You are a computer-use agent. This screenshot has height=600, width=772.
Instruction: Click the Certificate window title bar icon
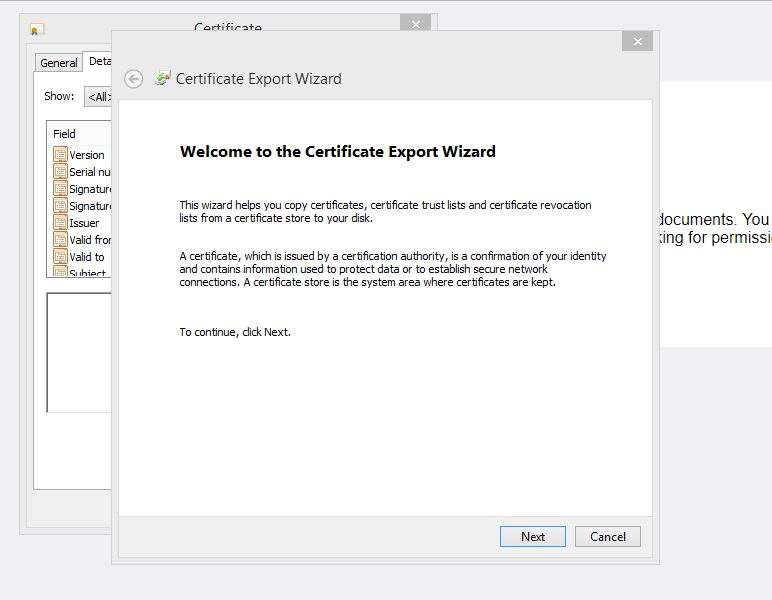pos(37,29)
